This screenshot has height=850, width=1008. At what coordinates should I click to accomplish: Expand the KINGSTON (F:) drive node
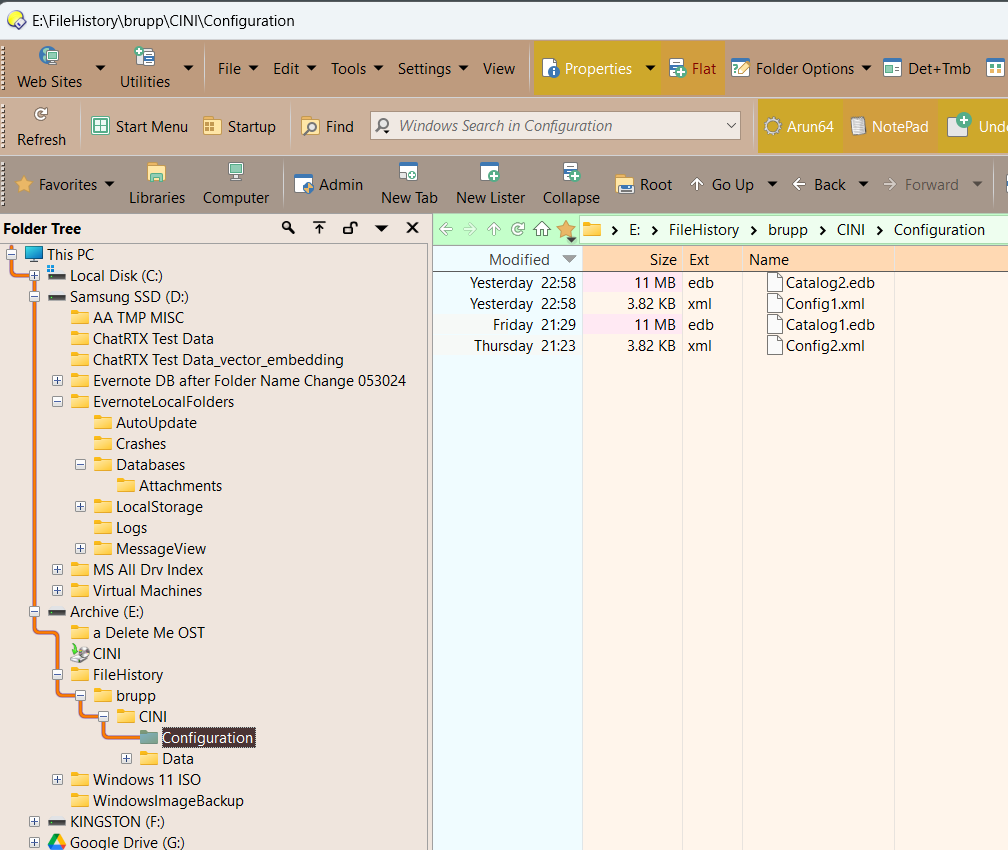[x=35, y=822]
